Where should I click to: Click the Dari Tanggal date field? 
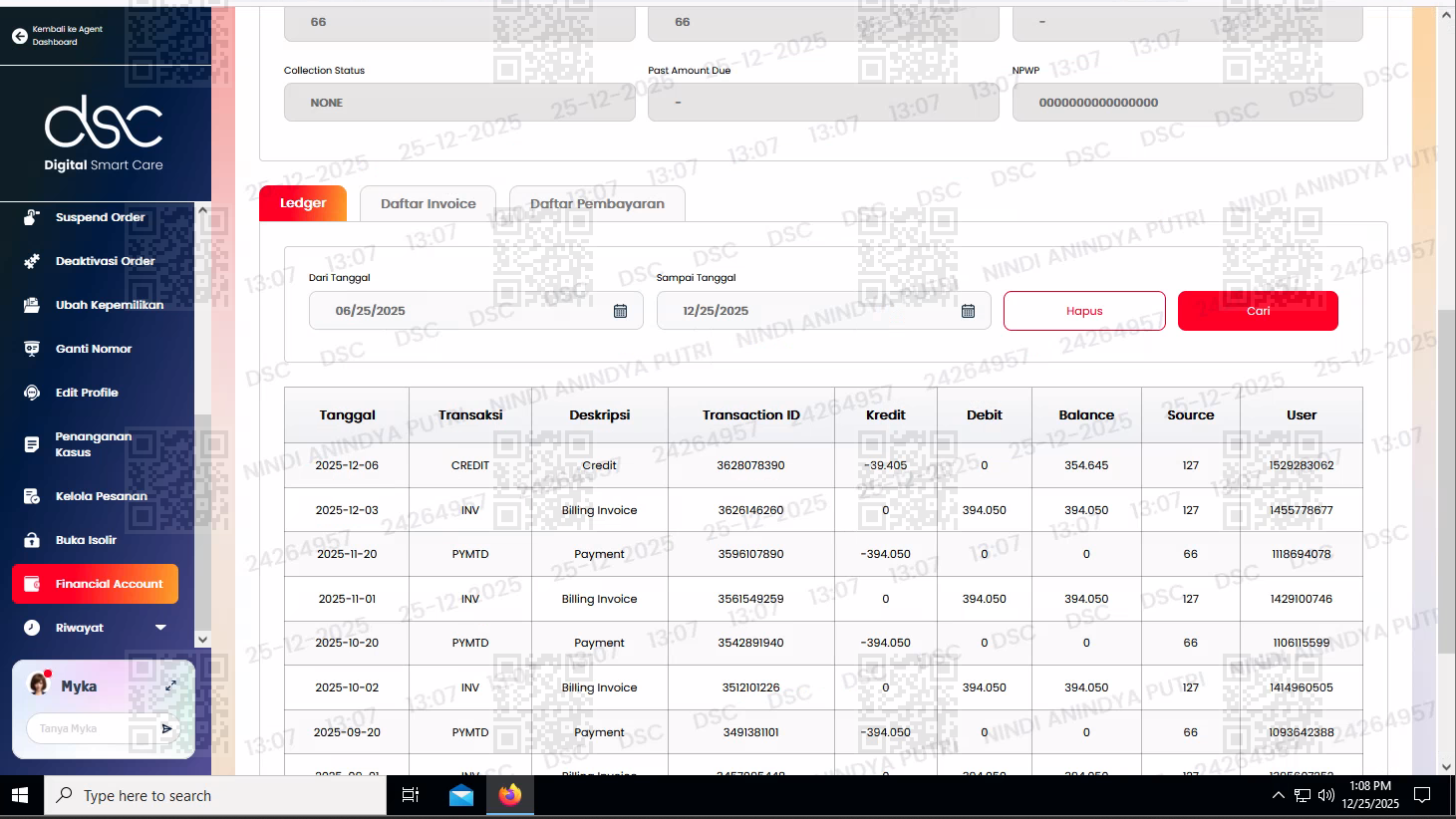(x=476, y=311)
